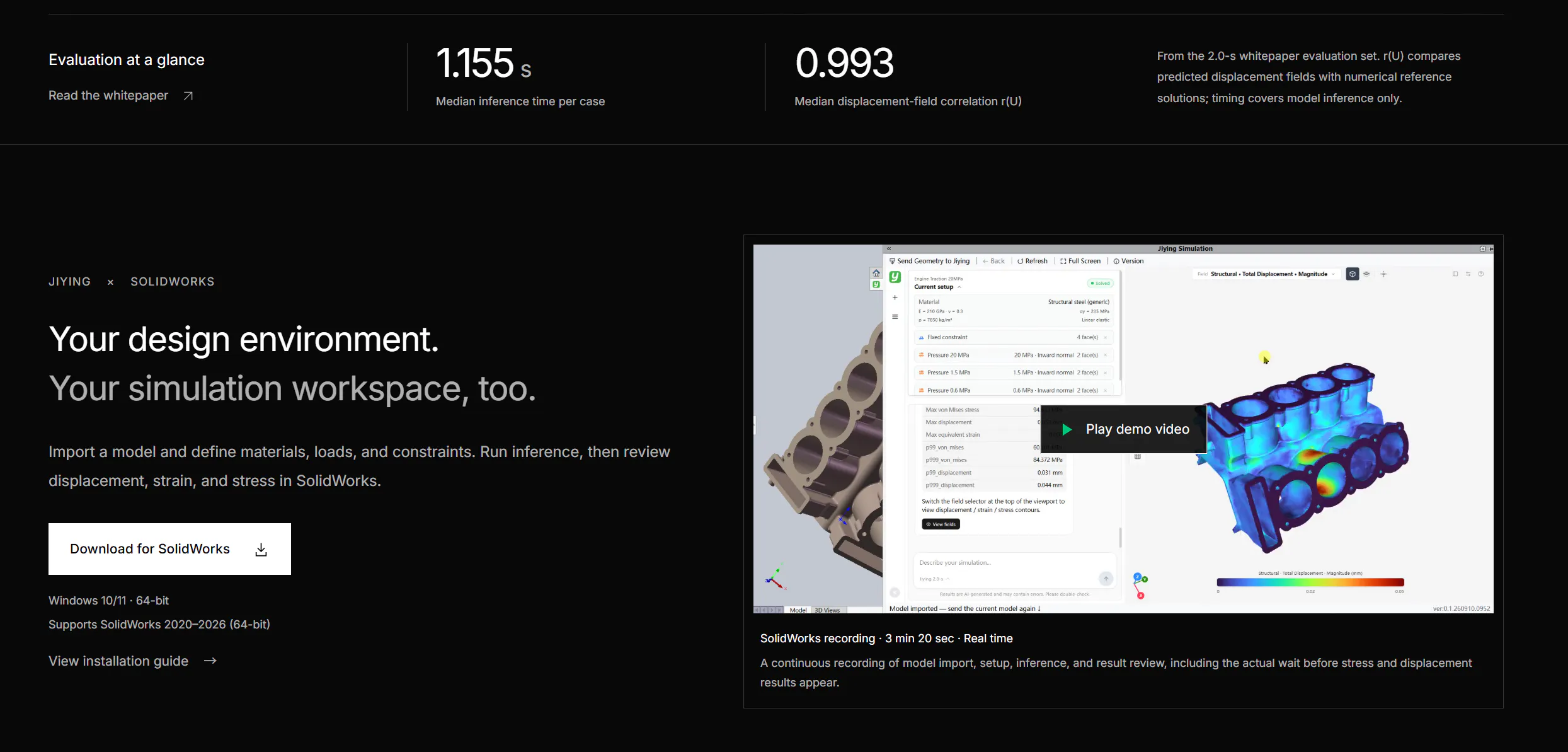Click the blue Fixed constraint icon
This screenshot has height=752, width=1568.
(921, 337)
